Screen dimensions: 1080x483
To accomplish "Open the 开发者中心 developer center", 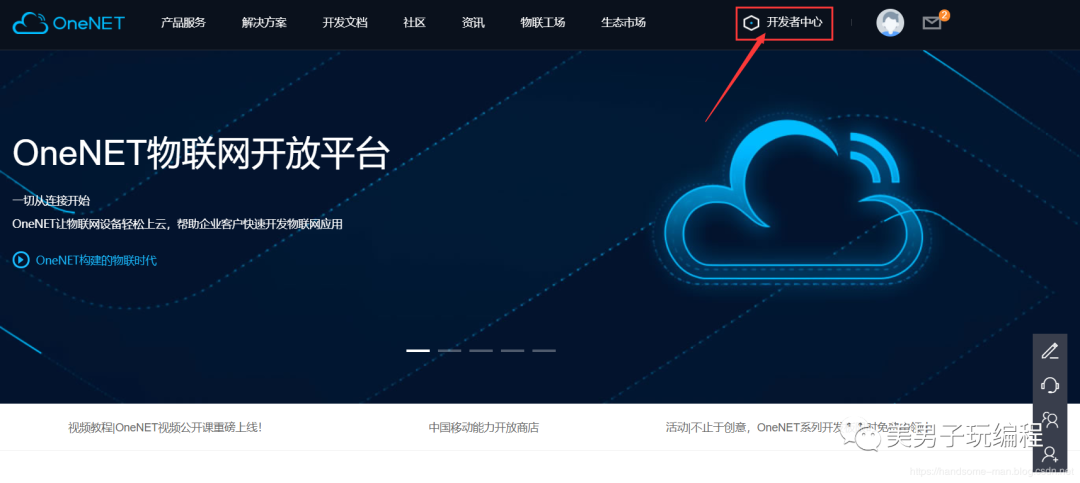I will pyautogui.click(x=785, y=23).
